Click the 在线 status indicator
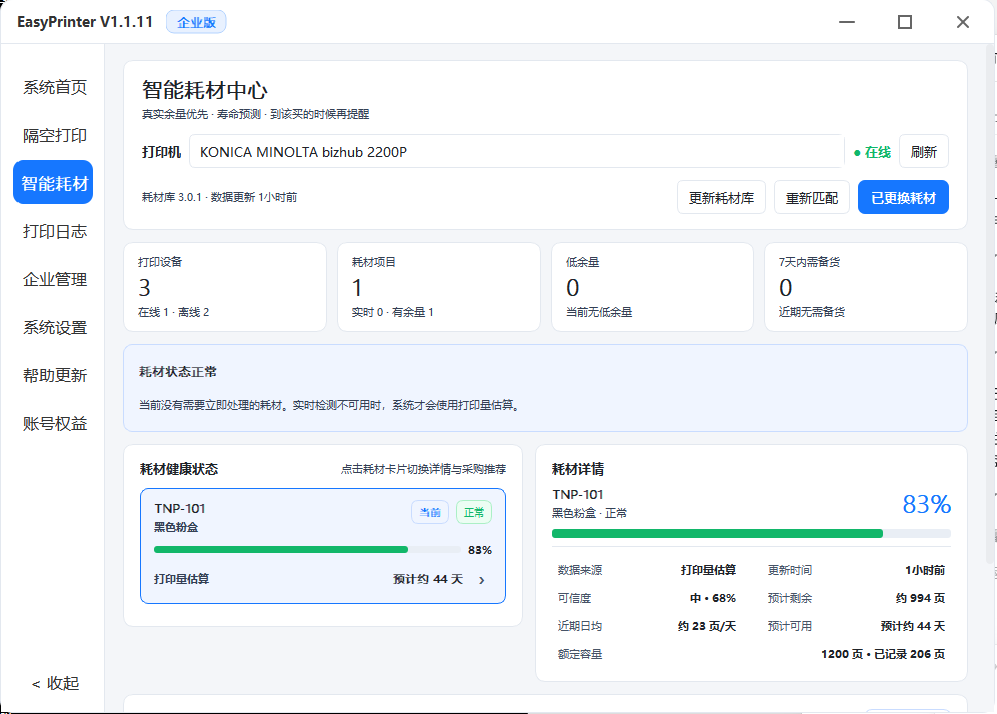The height and width of the screenshot is (714, 997). point(872,152)
